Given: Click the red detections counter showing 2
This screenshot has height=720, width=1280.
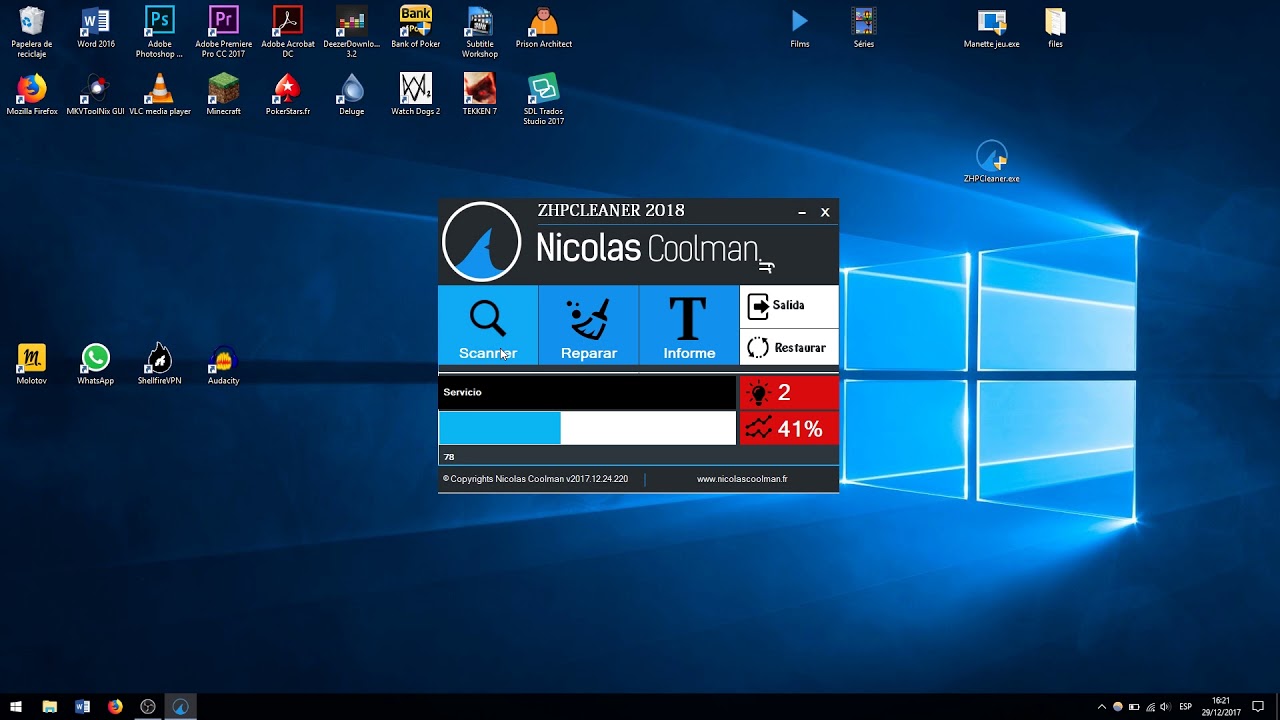Looking at the screenshot, I should tap(788, 393).
